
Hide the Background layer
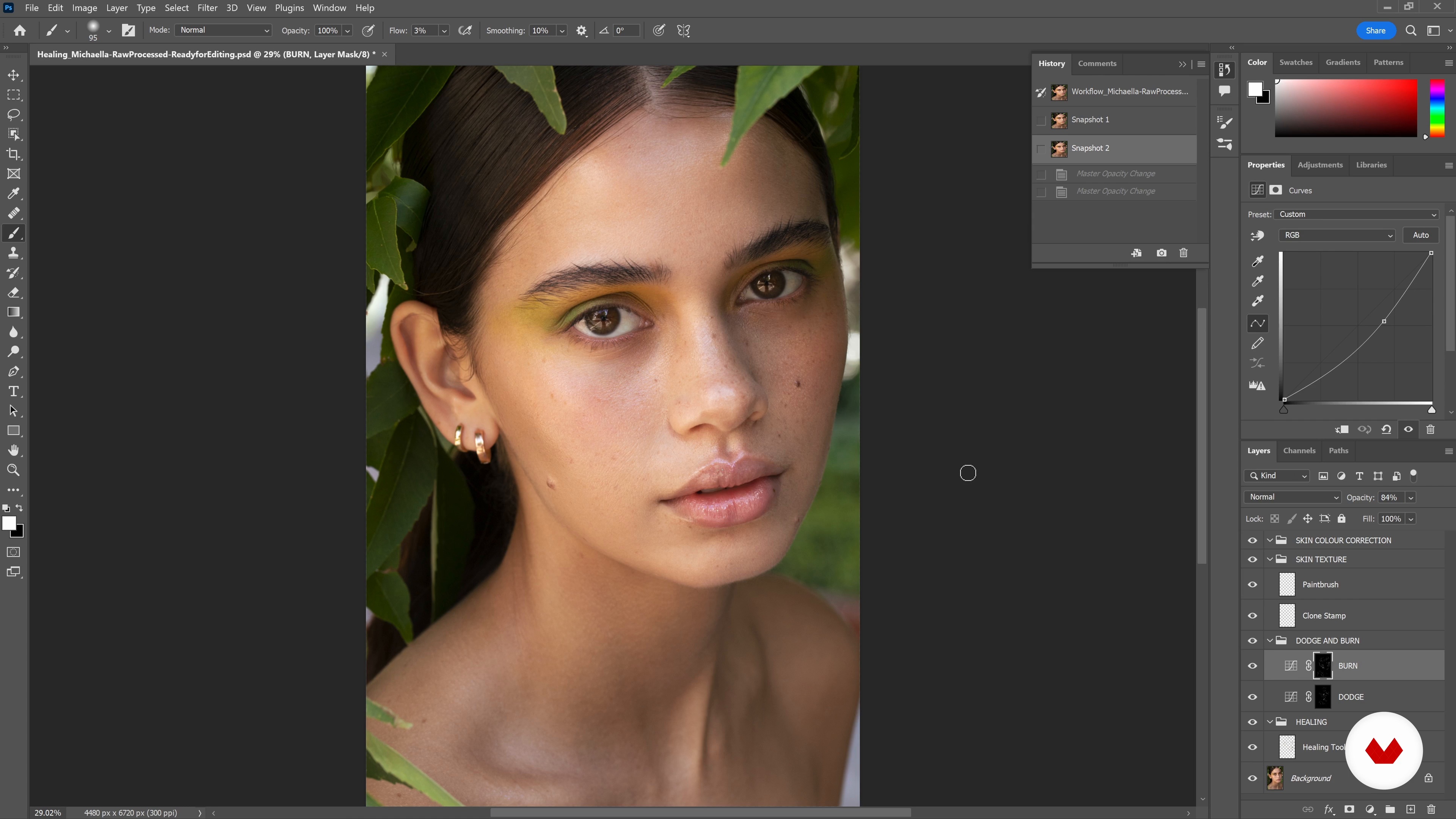click(1252, 778)
